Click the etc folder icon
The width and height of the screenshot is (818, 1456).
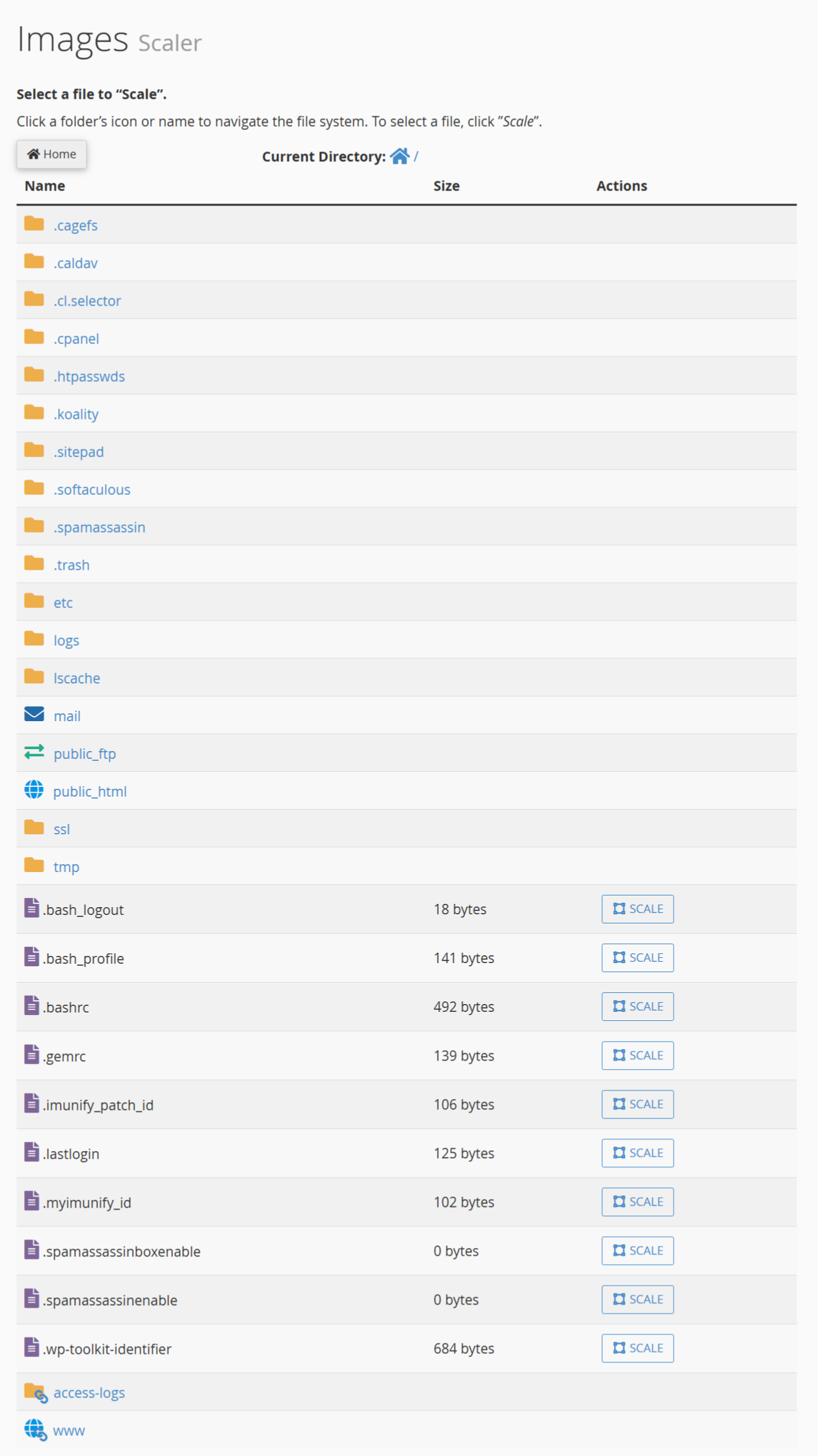[34, 601]
